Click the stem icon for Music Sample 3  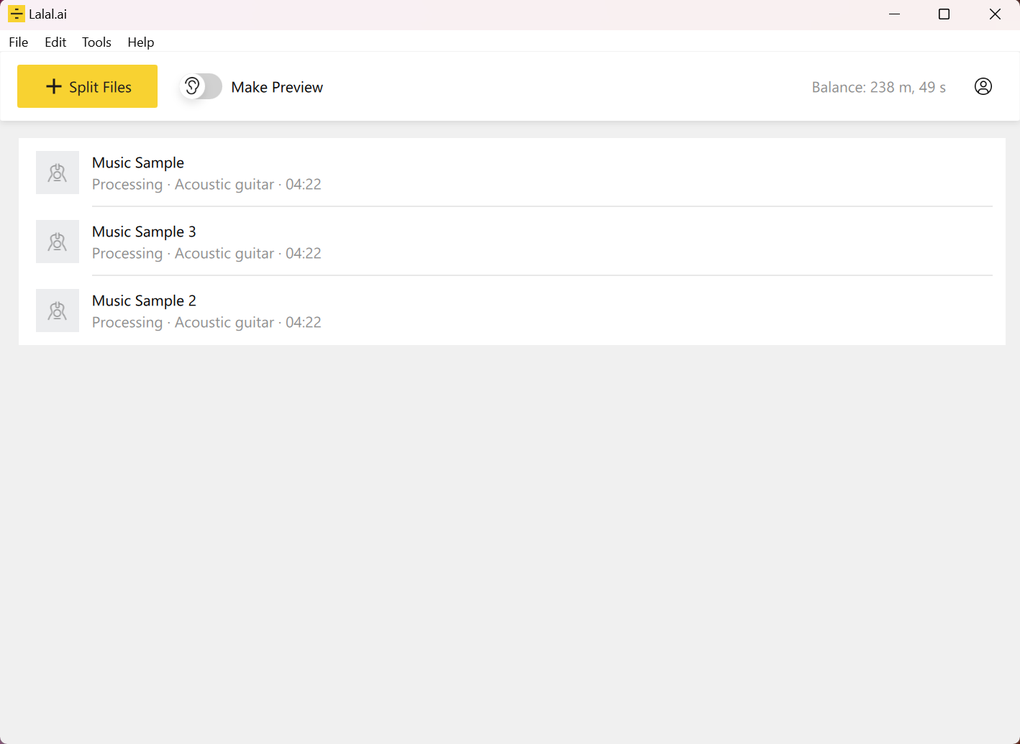point(57,241)
